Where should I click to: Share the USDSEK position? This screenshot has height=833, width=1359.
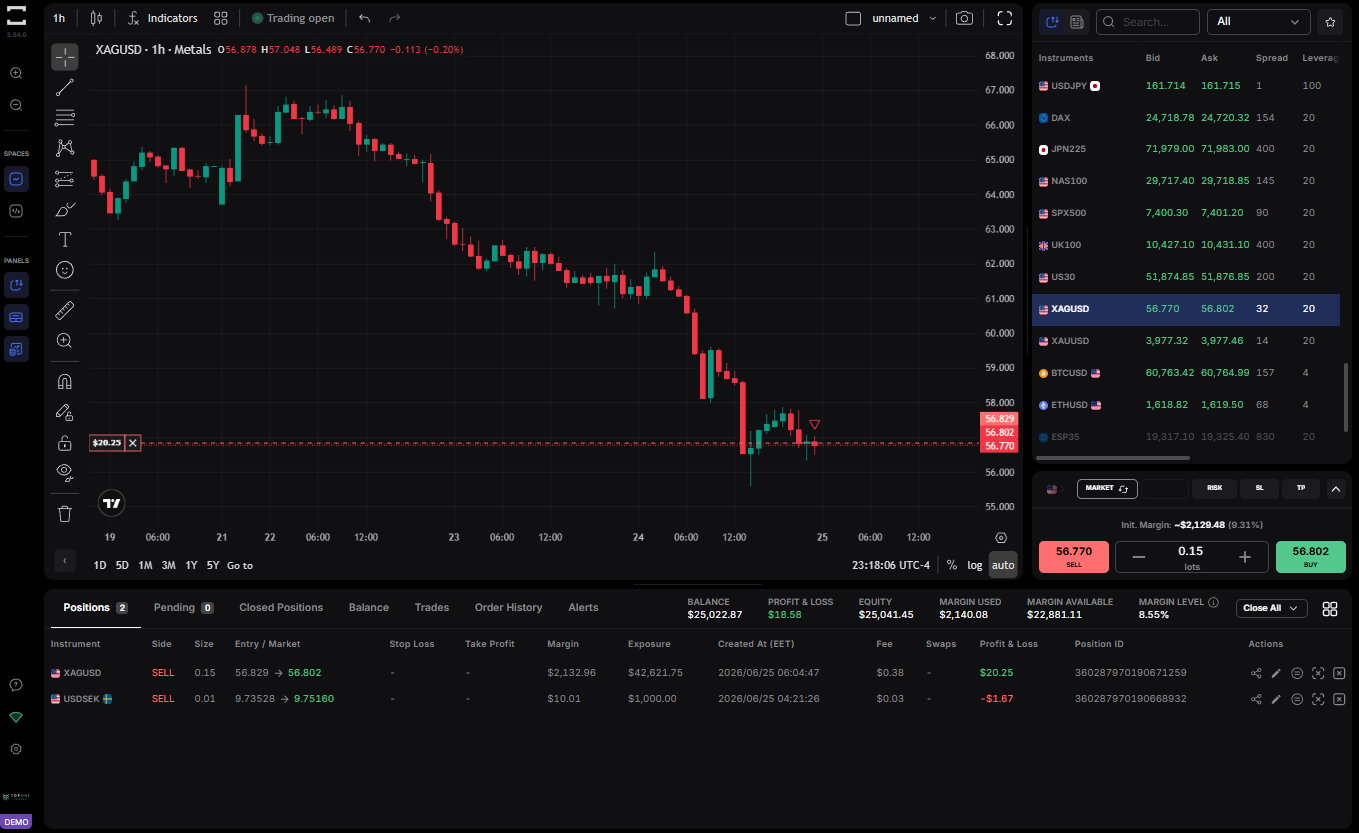click(1256, 699)
